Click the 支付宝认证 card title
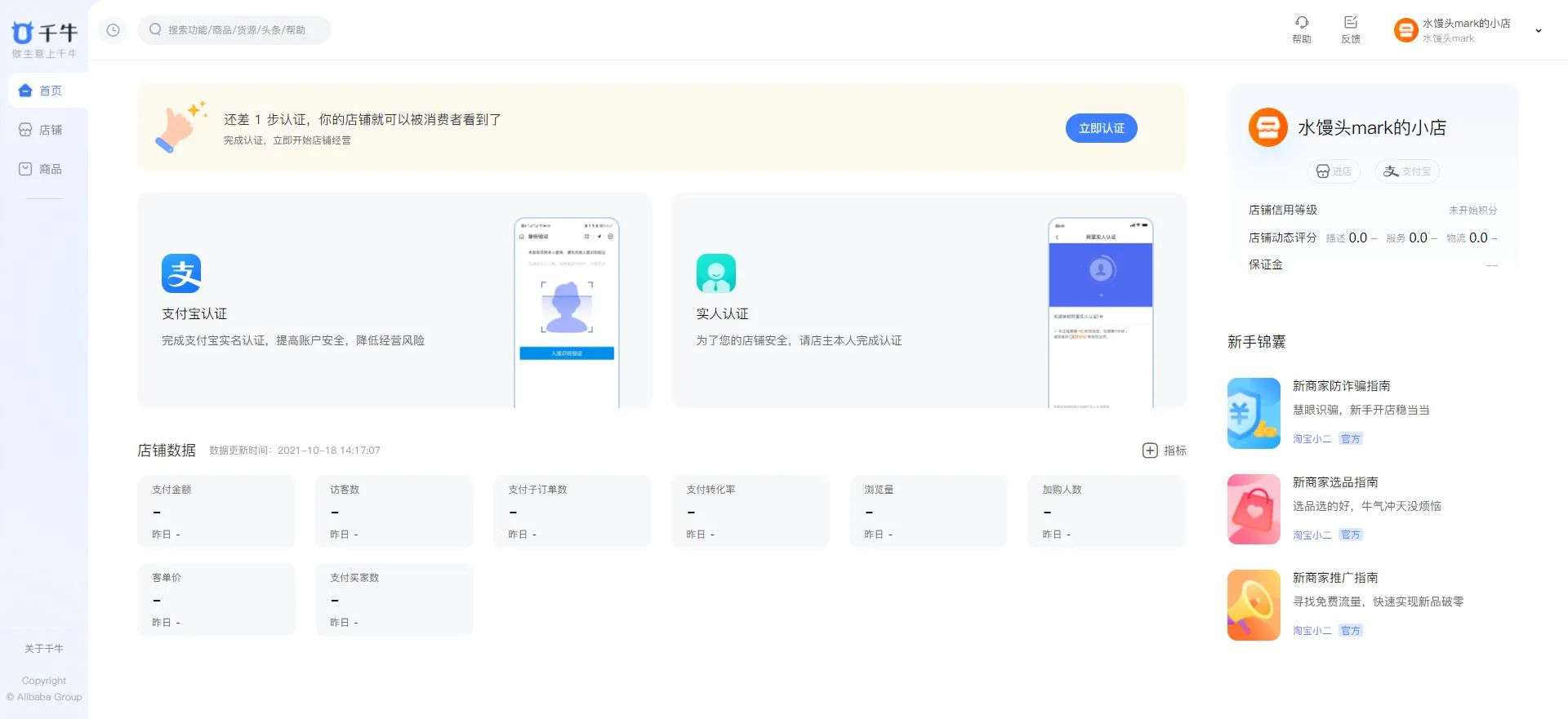This screenshot has height=719, width=1568. coord(194,314)
